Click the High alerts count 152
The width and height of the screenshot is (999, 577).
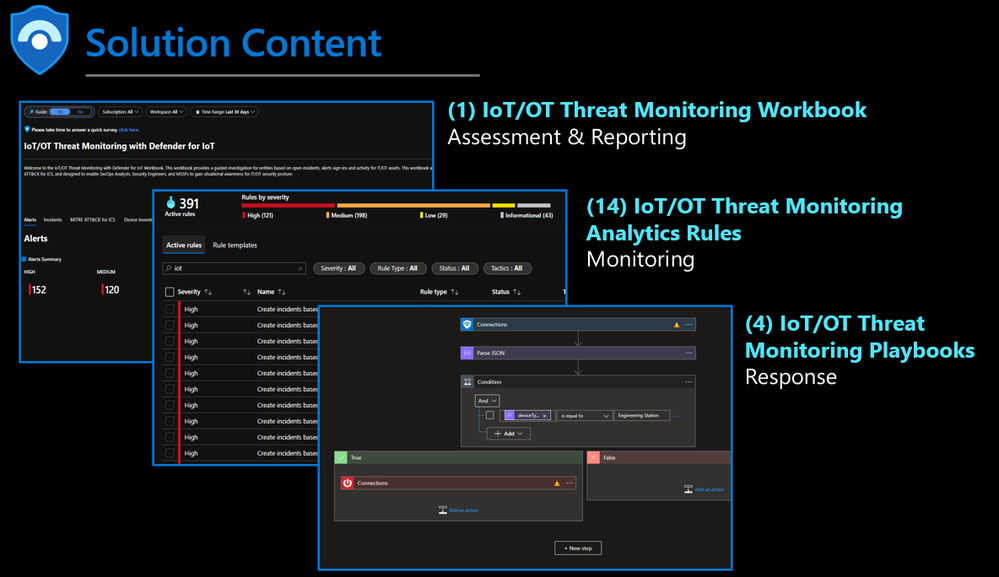click(x=38, y=290)
